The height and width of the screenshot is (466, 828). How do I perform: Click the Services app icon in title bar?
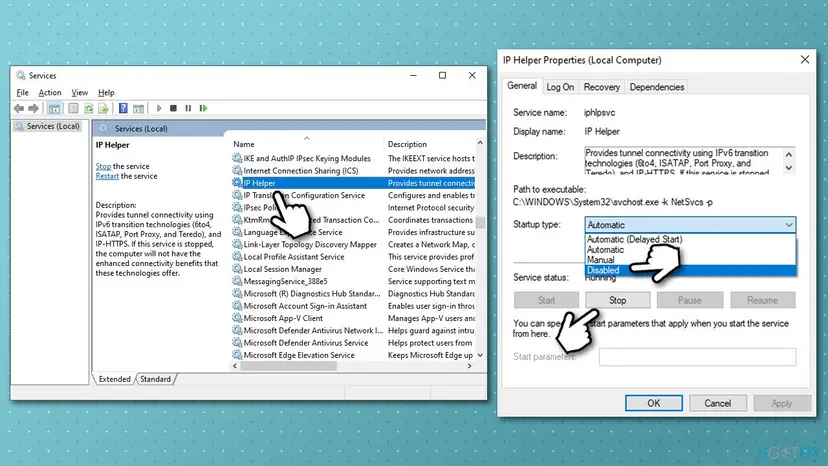coord(21,75)
